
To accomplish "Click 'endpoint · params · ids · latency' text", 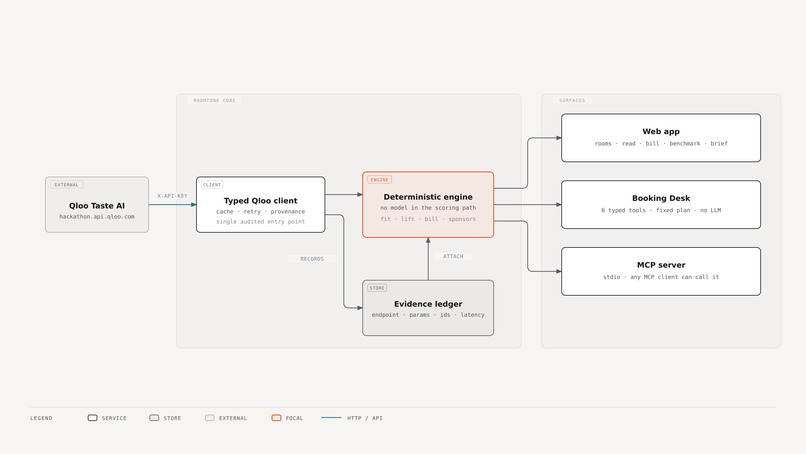I will (x=428, y=315).
